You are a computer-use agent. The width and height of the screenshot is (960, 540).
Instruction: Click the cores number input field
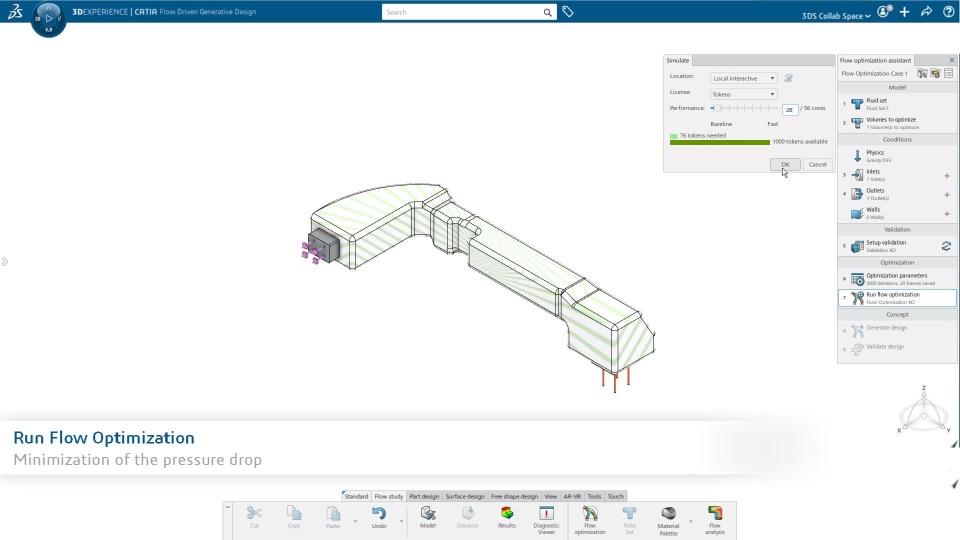point(790,110)
